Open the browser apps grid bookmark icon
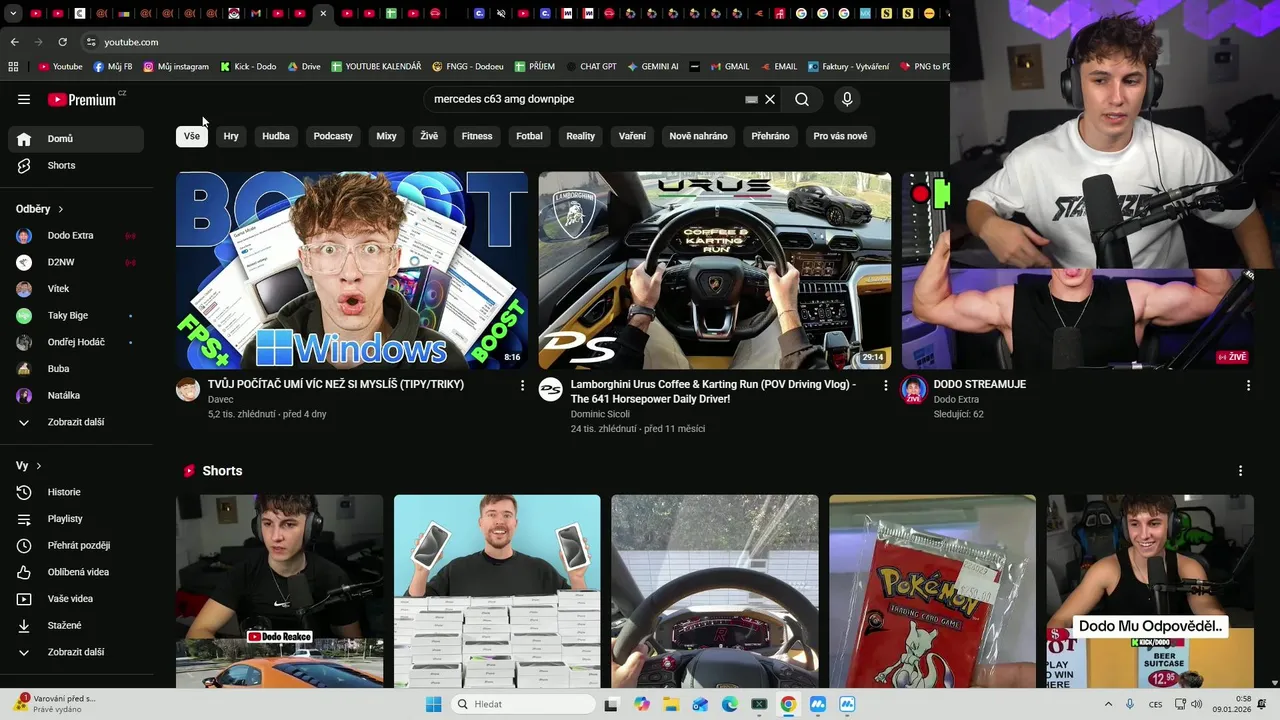The image size is (1280, 720). point(13,66)
